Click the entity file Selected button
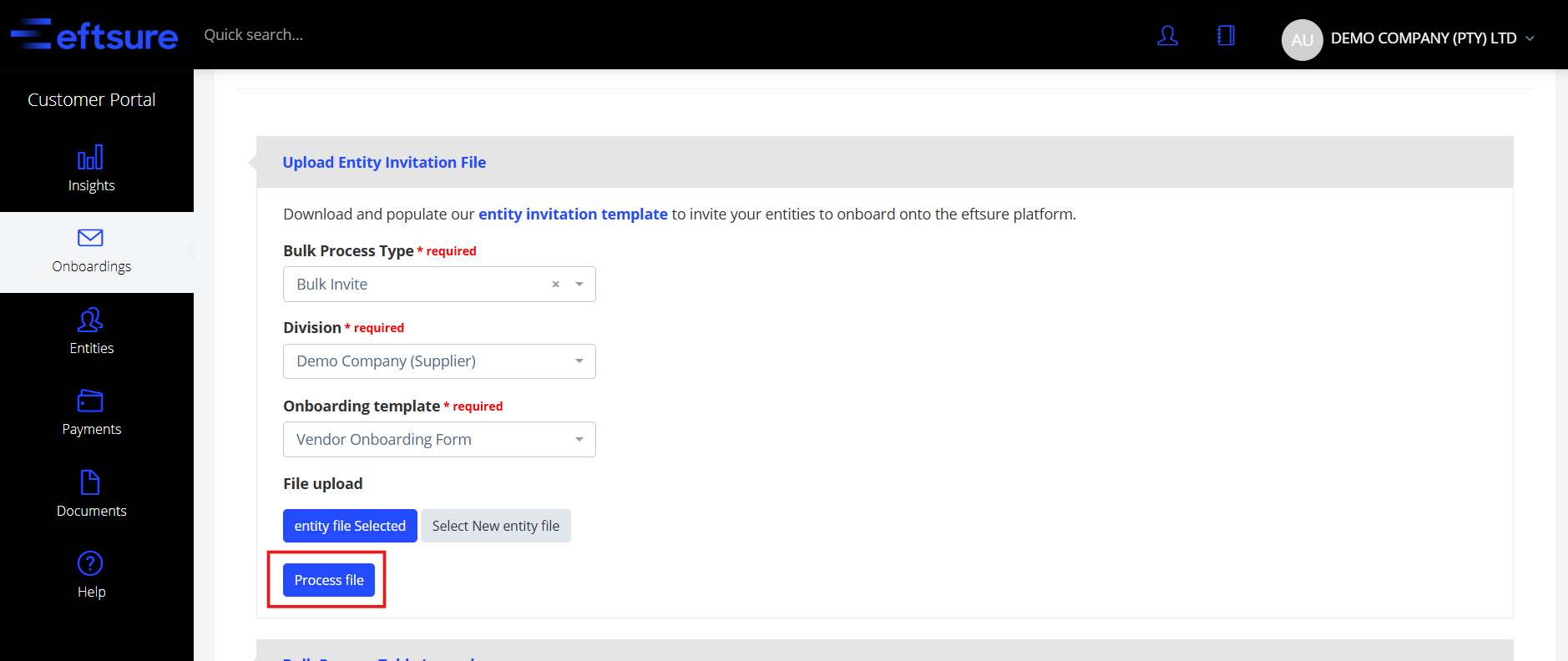 pyautogui.click(x=350, y=526)
